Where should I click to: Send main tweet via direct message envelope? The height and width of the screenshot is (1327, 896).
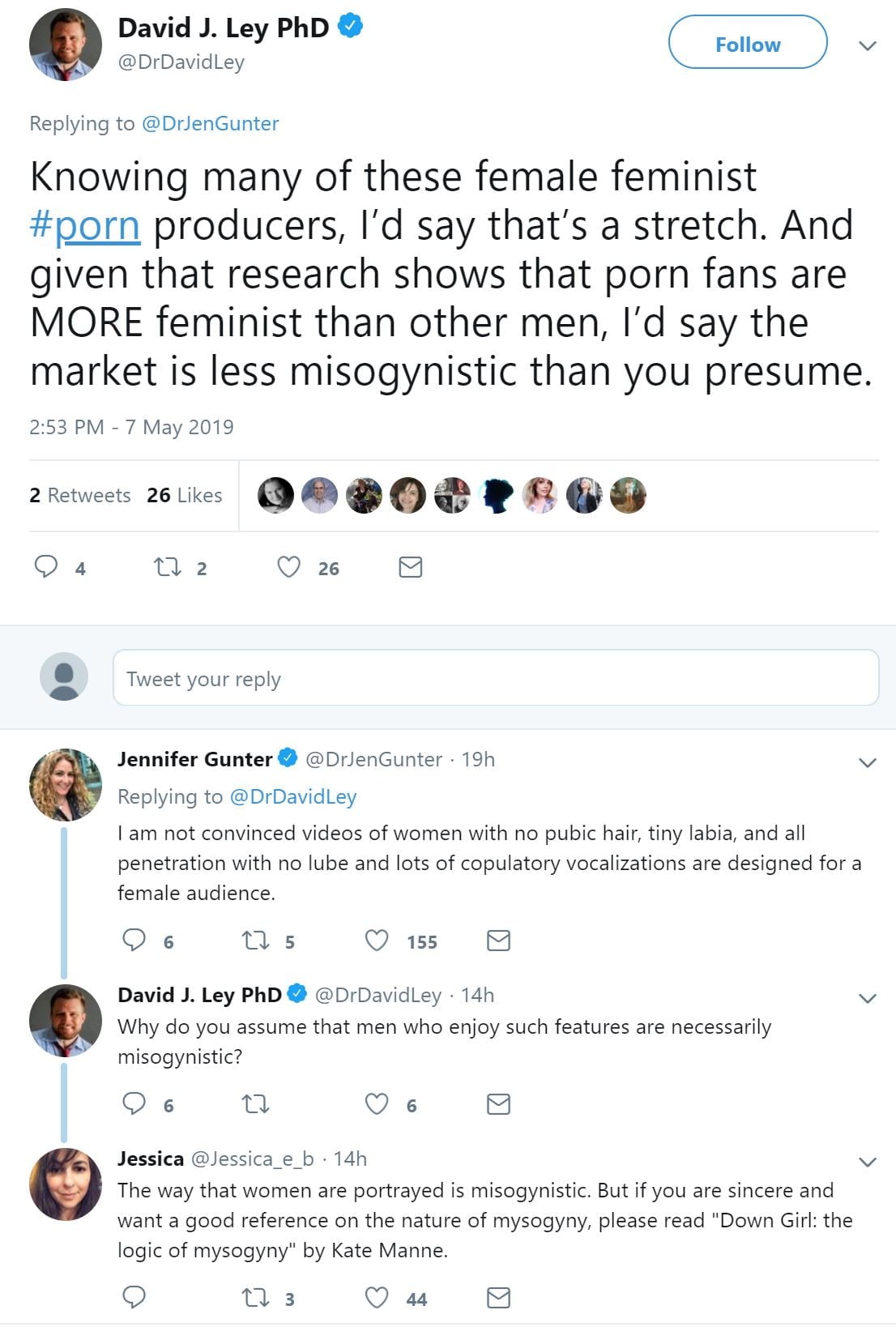click(x=411, y=567)
